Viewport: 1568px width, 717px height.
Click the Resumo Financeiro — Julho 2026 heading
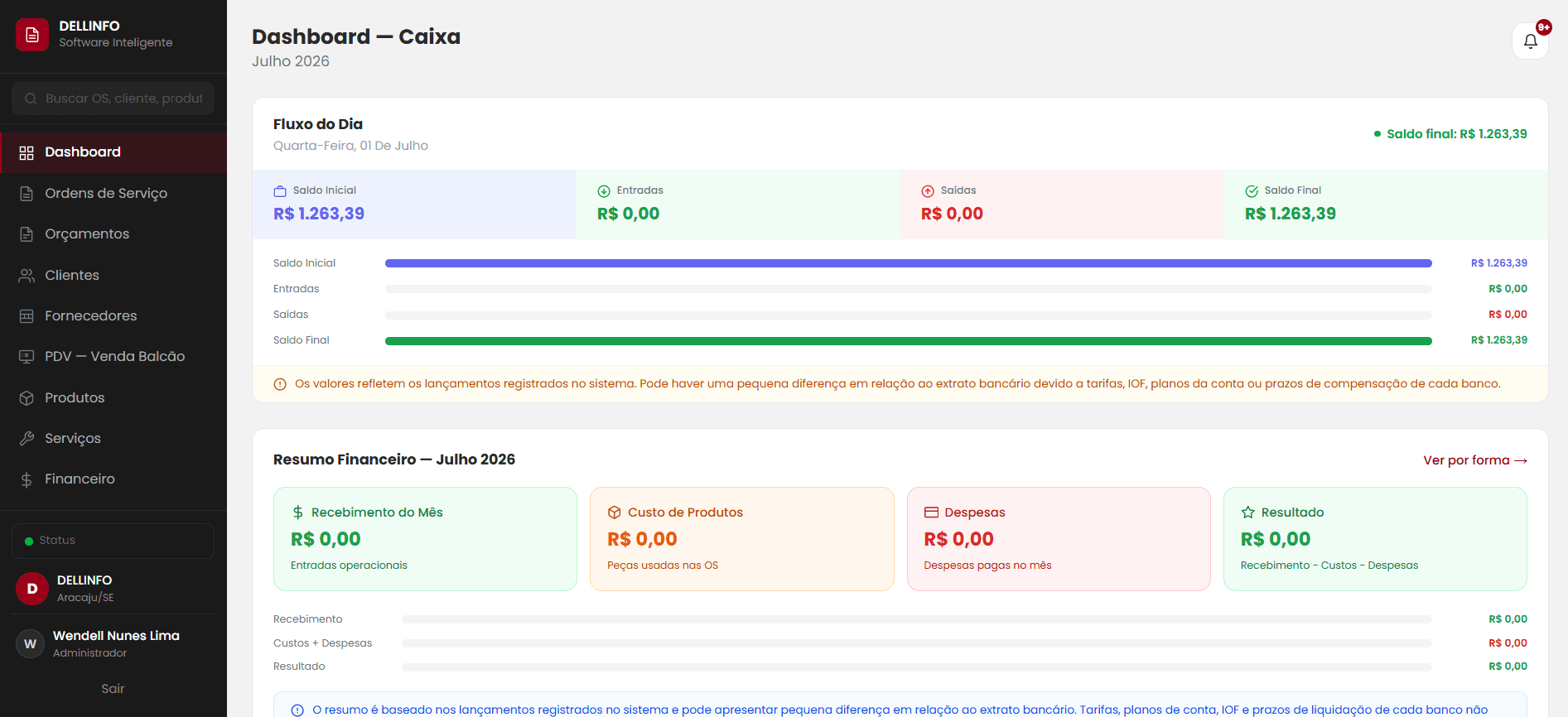tap(394, 460)
